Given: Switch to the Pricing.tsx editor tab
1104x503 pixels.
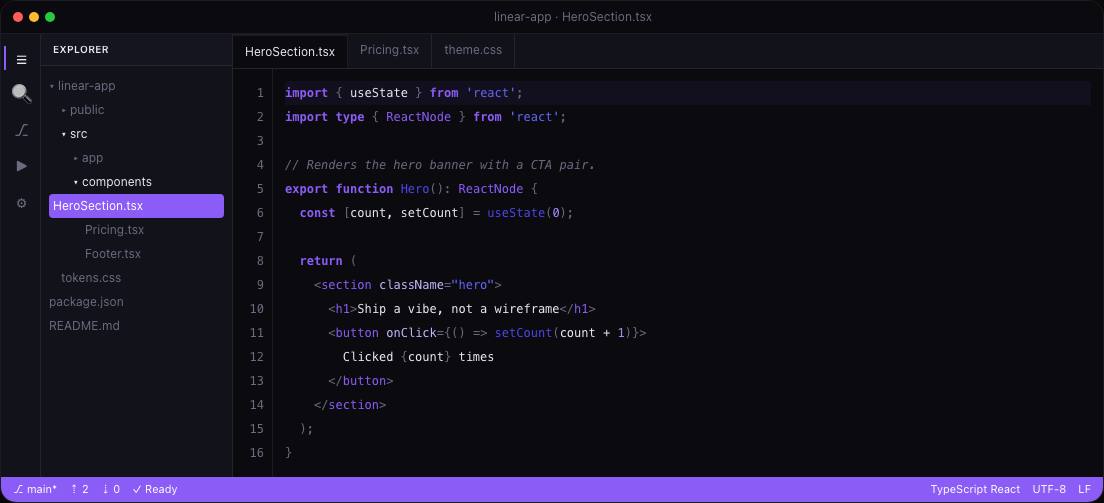Looking at the screenshot, I should [x=389, y=50].
